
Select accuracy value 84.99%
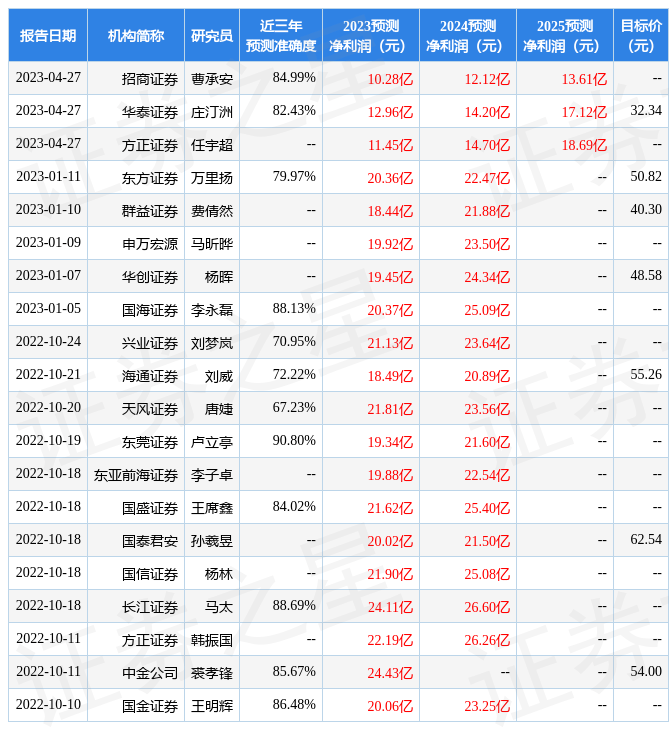pos(294,77)
